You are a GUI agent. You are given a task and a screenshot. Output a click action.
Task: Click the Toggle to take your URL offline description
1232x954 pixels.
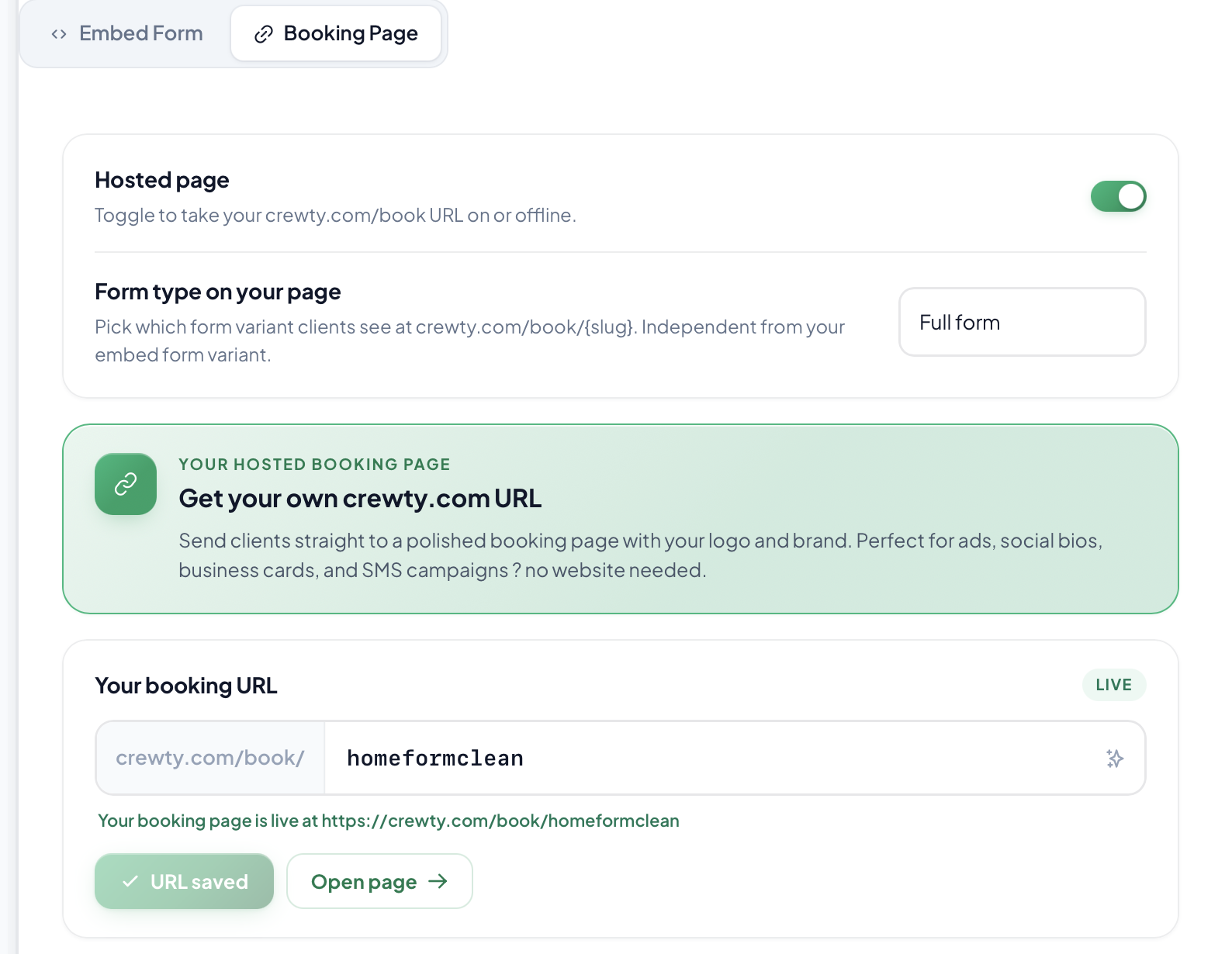[335, 215]
